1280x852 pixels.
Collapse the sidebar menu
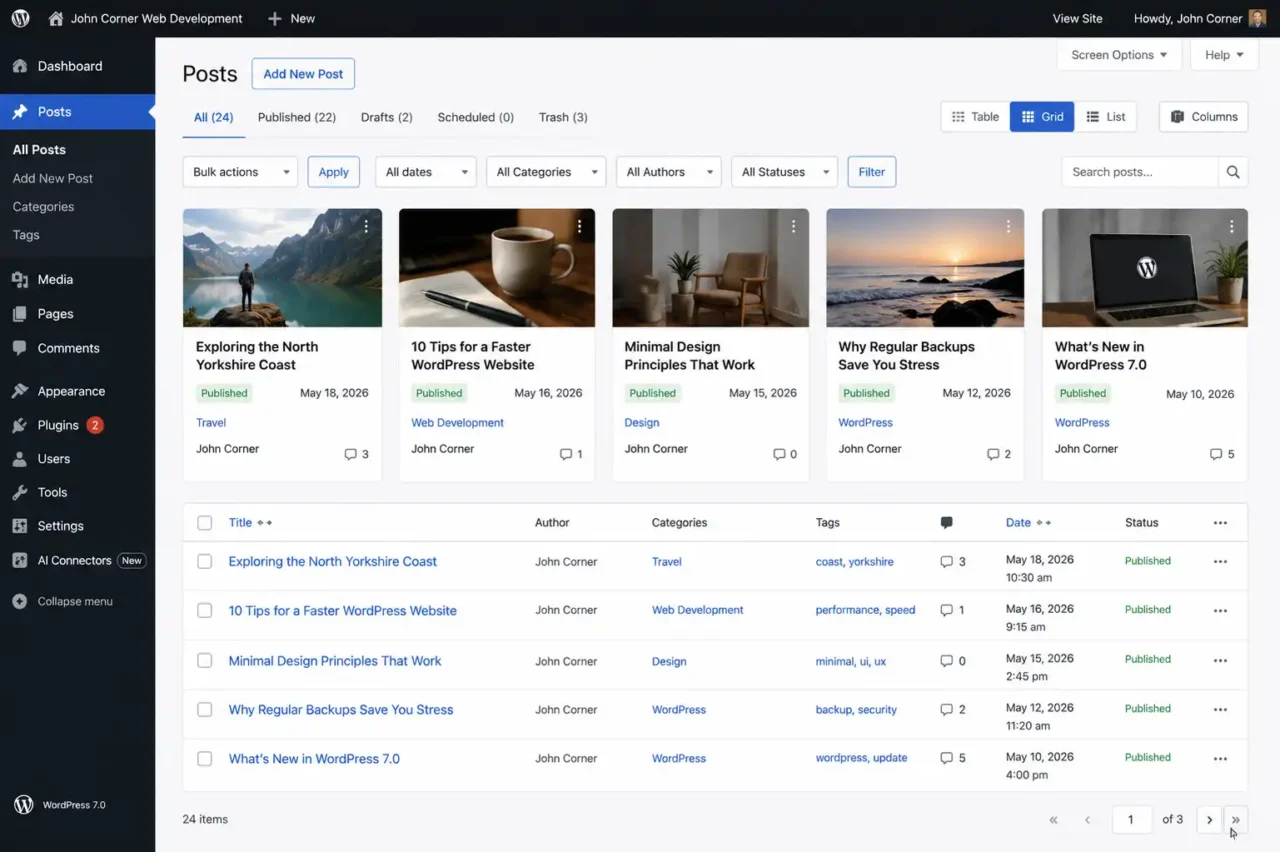(x=77, y=601)
